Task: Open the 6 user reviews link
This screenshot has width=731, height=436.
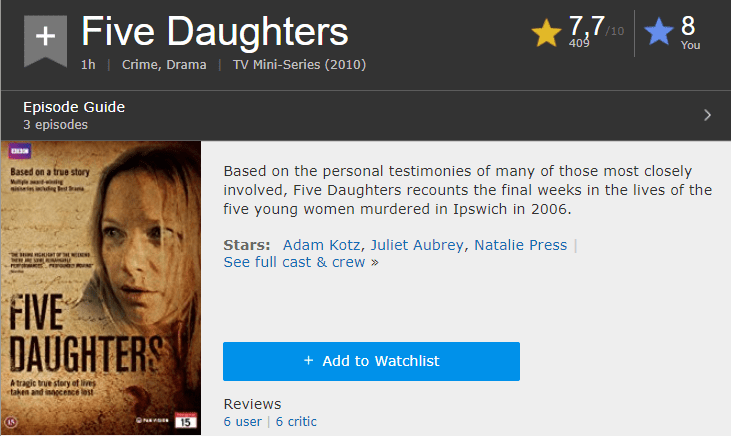Action: coord(242,422)
